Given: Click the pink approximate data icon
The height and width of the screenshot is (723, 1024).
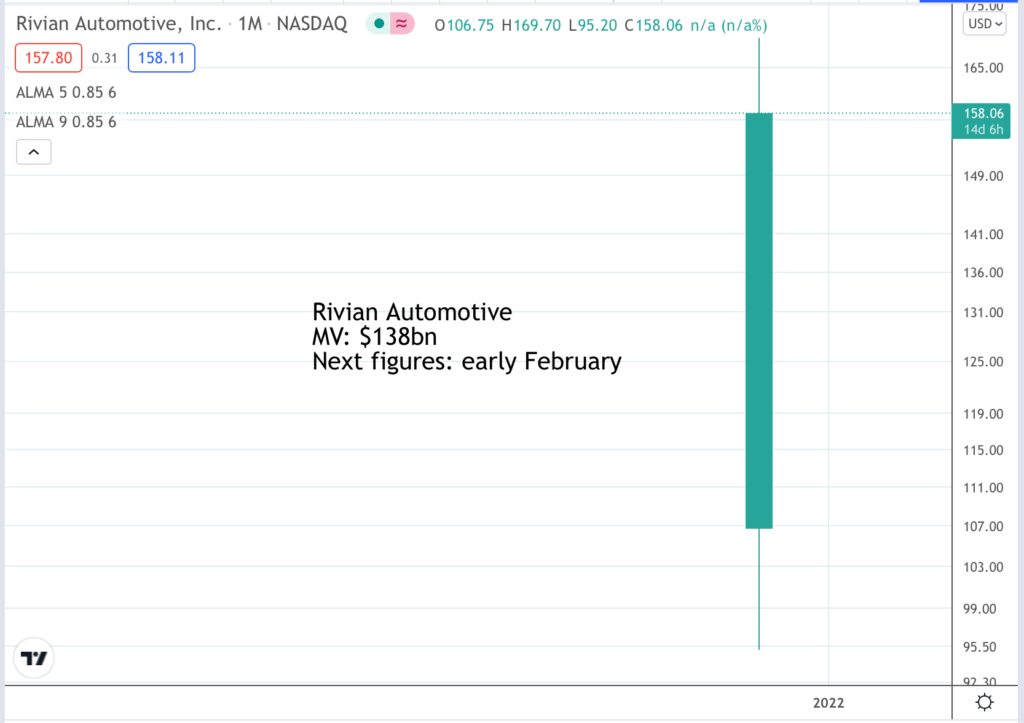Looking at the screenshot, I should click(402, 24).
